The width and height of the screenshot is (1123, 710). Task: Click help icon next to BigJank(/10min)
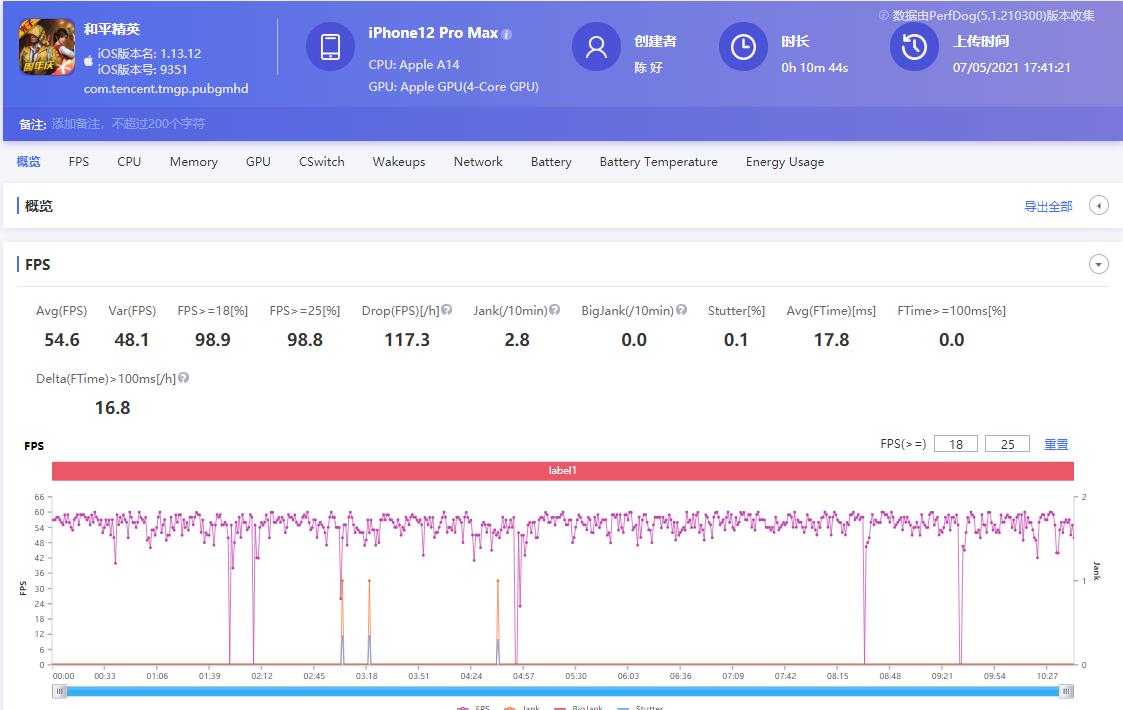(681, 310)
